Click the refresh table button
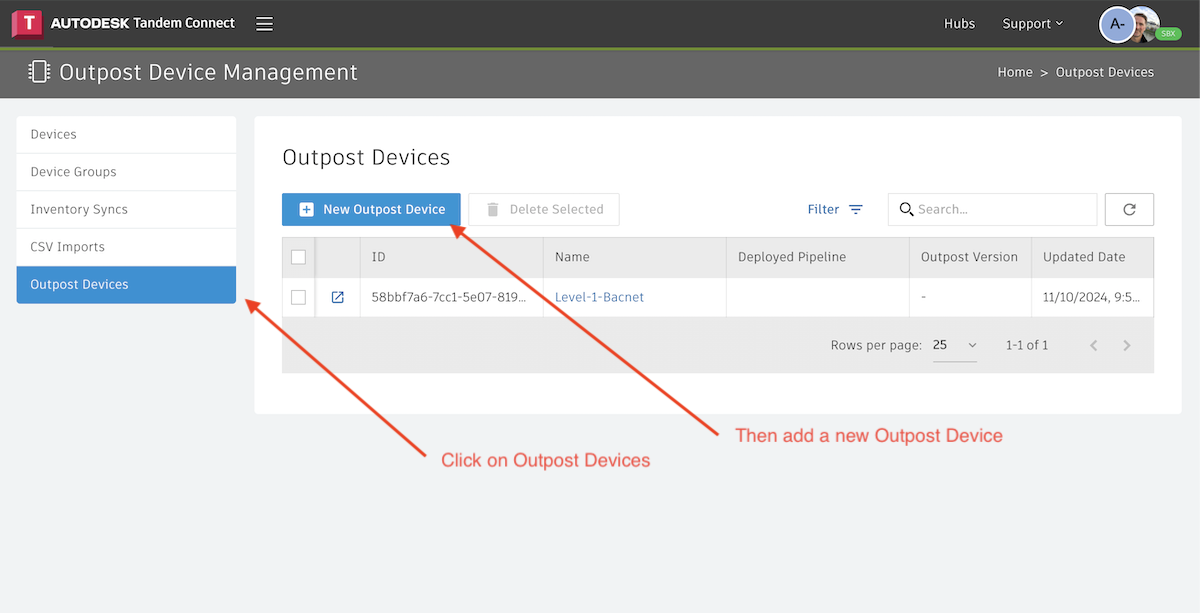Image resolution: width=1200 pixels, height=613 pixels. tap(1129, 209)
